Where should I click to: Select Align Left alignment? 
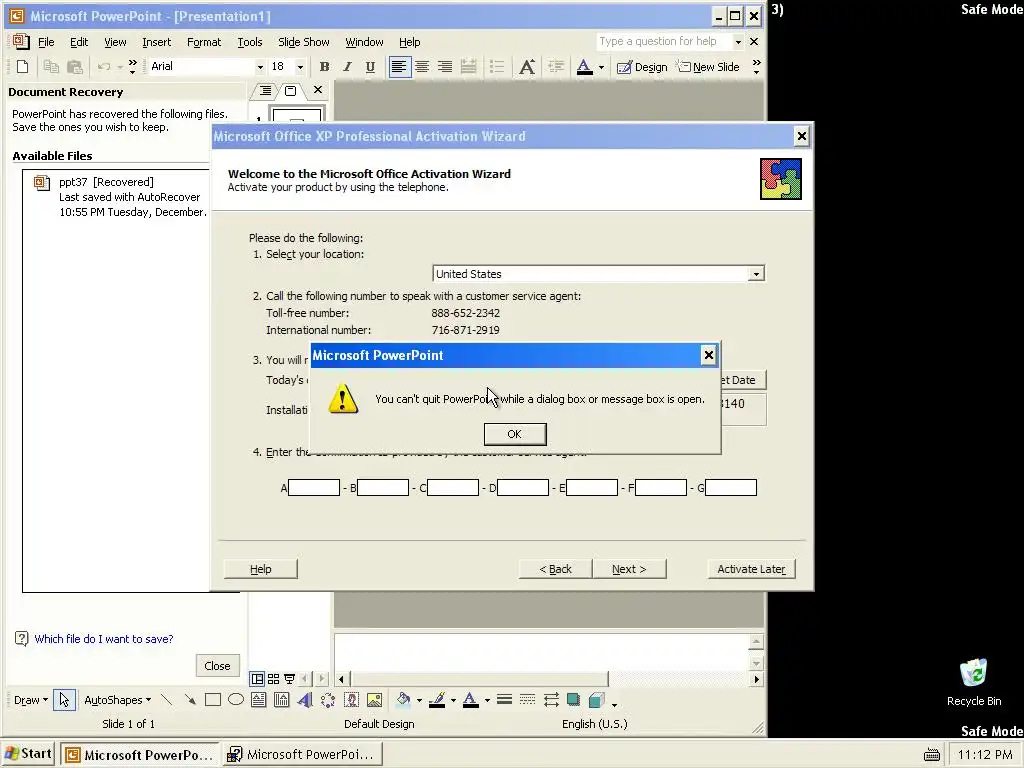[399, 67]
